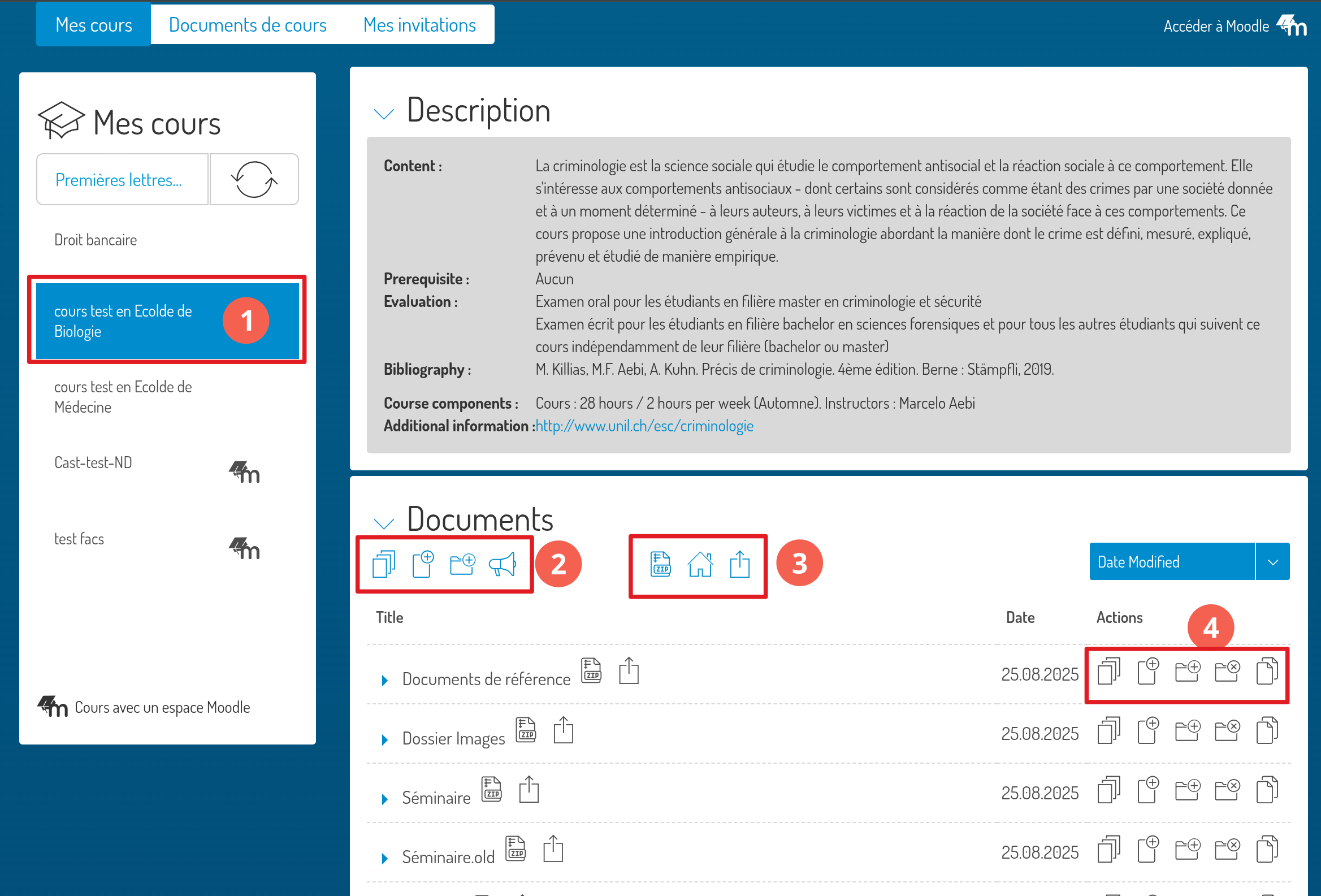1321x896 pixels.
Task: Download all documents as ZIP from toolbar
Action: 660,564
